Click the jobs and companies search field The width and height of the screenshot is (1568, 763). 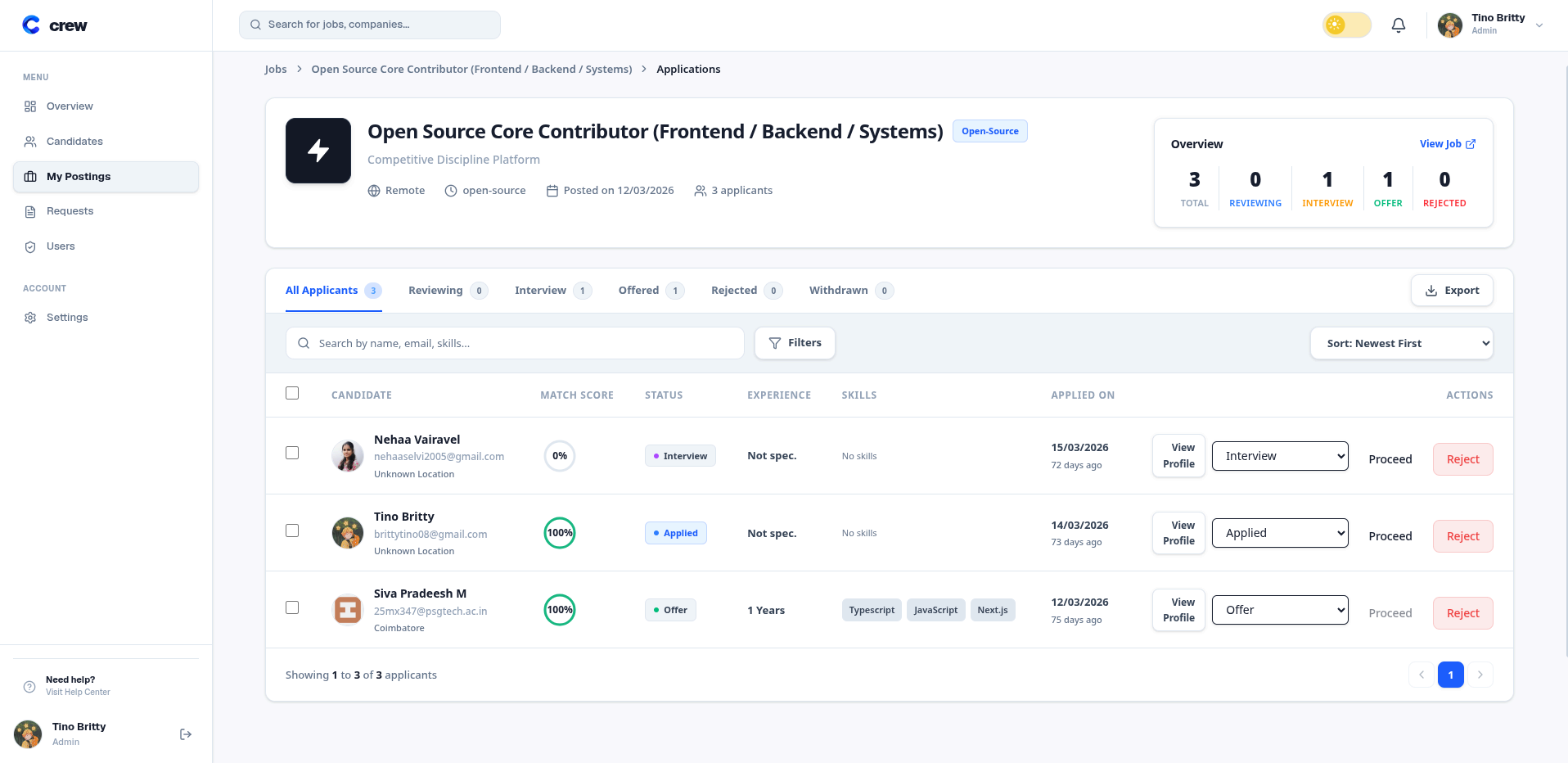click(370, 25)
